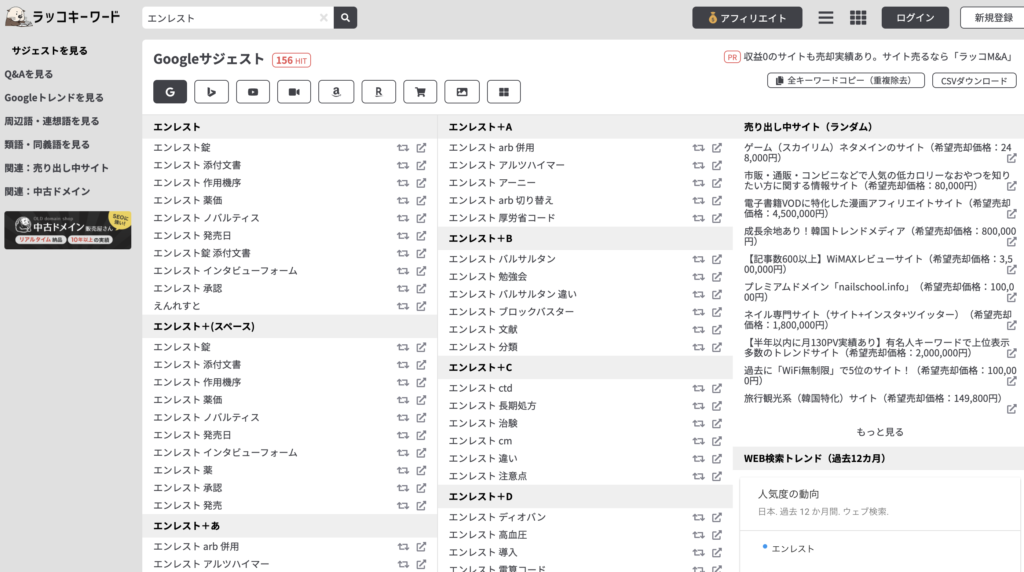Open external link for エンレスト 発売 row
The height and width of the screenshot is (572, 1024).
click(421, 505)
